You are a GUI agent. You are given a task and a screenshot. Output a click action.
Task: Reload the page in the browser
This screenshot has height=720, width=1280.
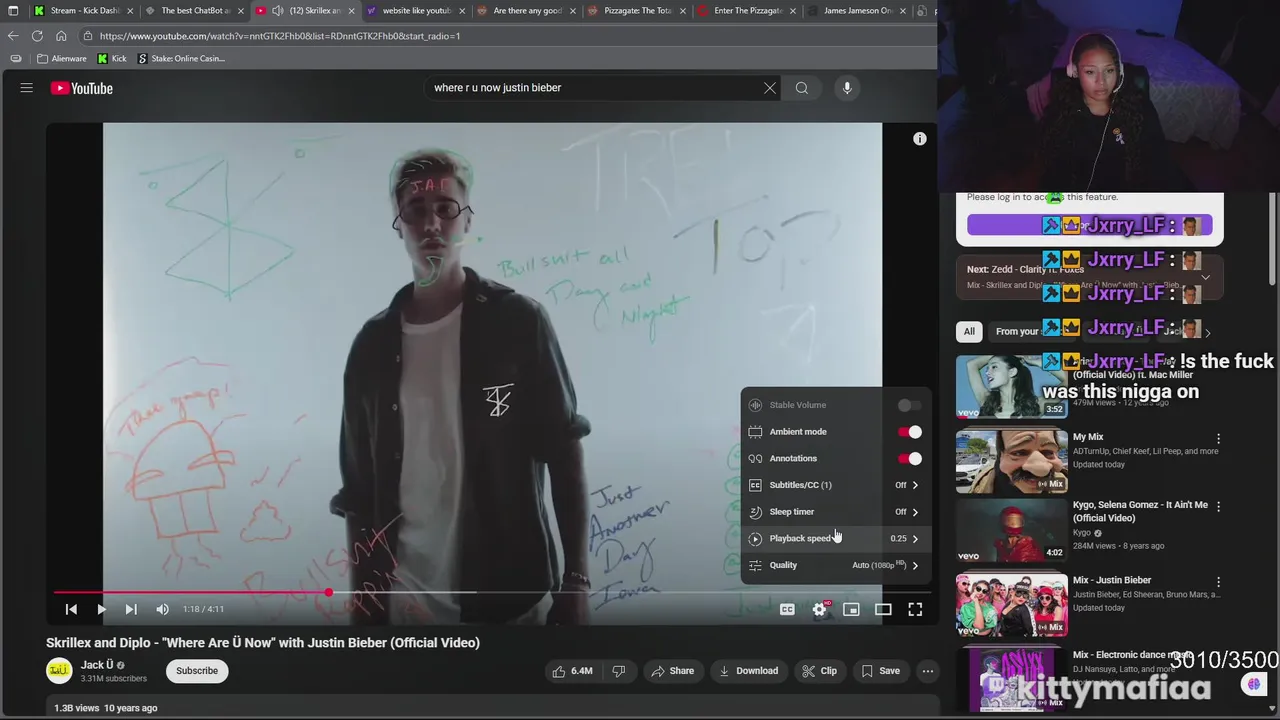[37, 36]
